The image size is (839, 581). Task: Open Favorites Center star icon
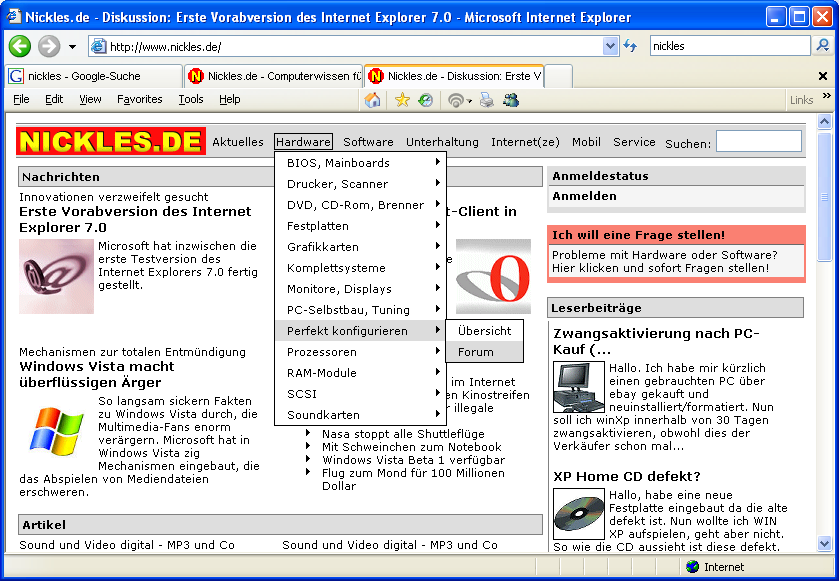pos(402,100)
